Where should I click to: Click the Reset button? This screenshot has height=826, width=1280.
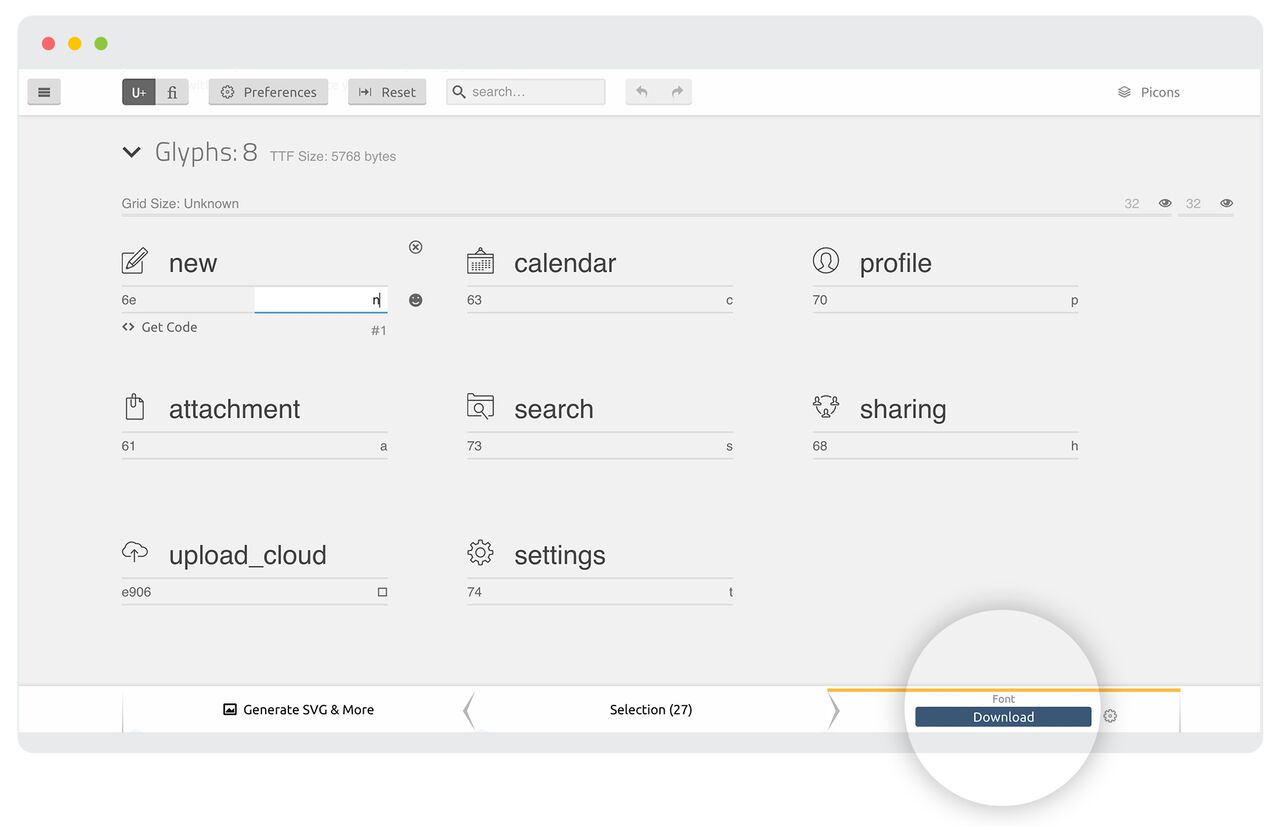(387, 92)
